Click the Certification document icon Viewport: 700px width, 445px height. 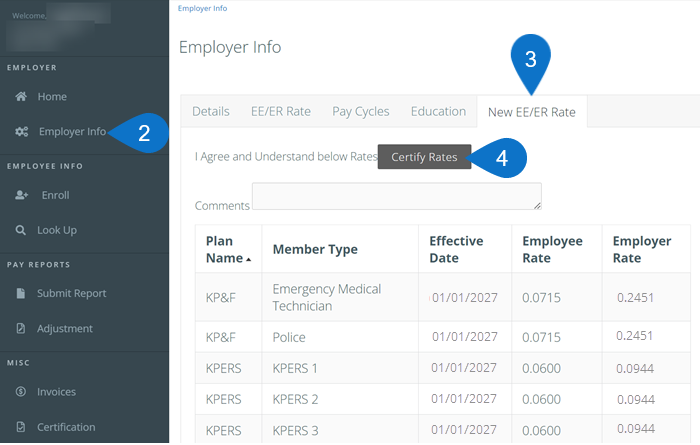21,427
